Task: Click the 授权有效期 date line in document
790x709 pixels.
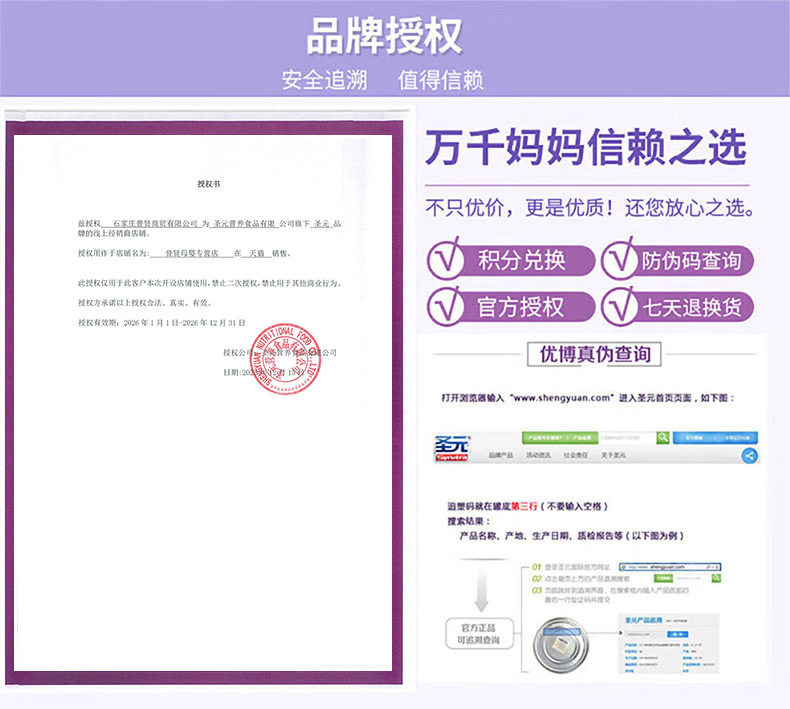Action: [x=161, y=323]
